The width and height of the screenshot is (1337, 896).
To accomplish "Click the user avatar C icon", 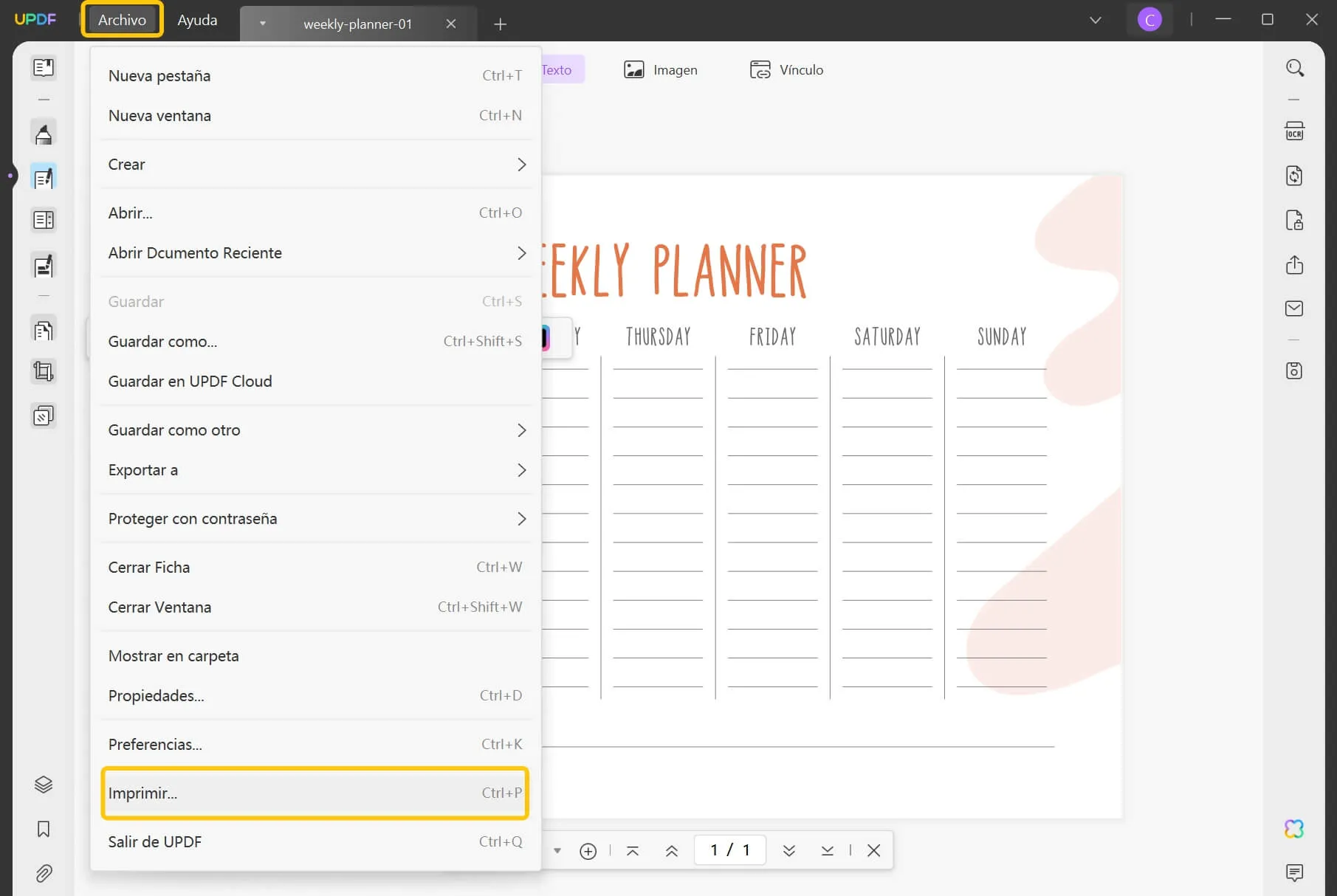I will [x=1149, y=20].
